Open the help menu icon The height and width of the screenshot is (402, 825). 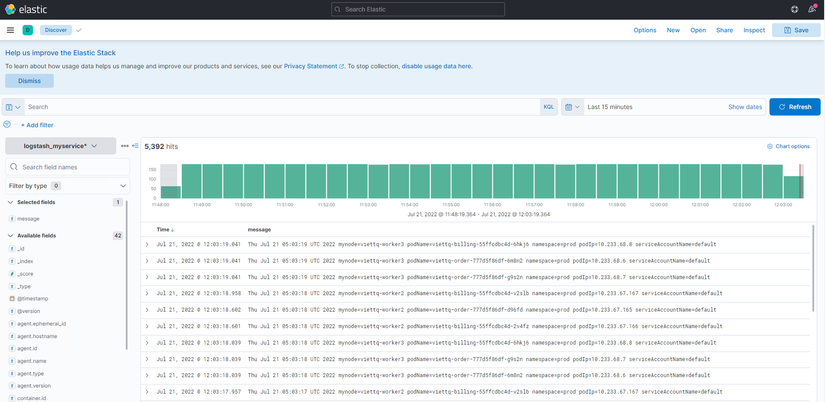tap(795, 9)
